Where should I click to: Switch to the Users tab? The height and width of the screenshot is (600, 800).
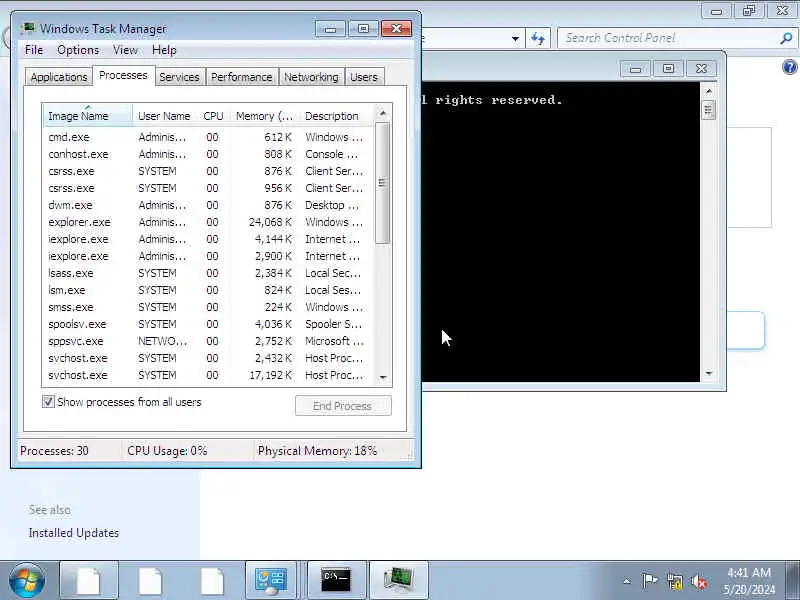(x=364, y=77)
